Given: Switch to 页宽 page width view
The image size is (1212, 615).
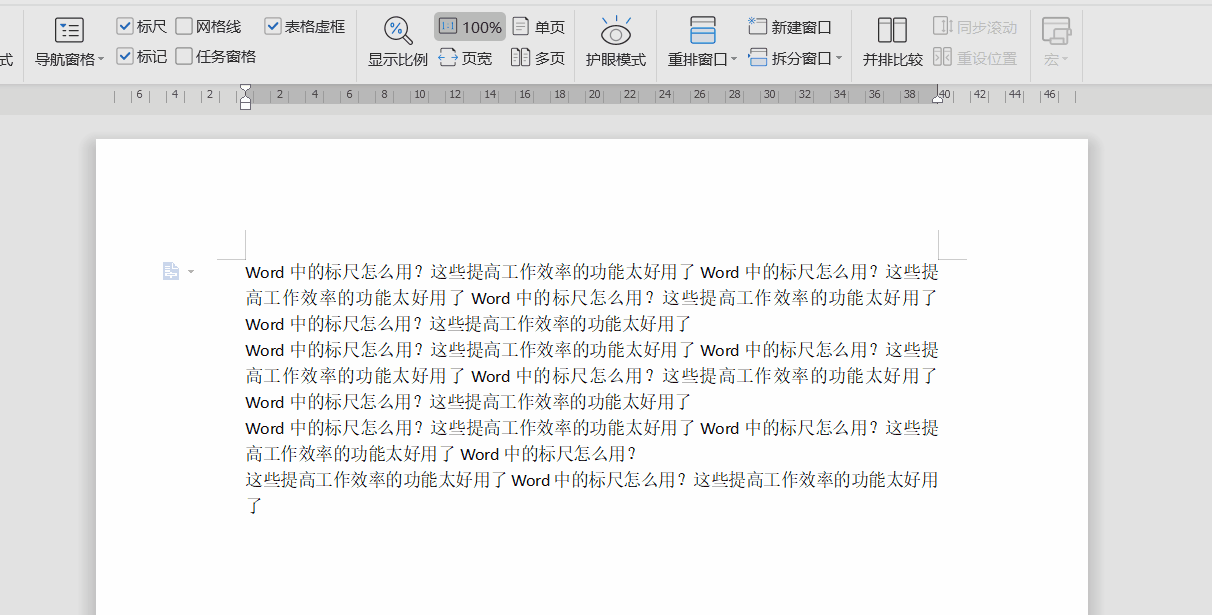Looking at the screenshot, I should (x=466, y=58).
